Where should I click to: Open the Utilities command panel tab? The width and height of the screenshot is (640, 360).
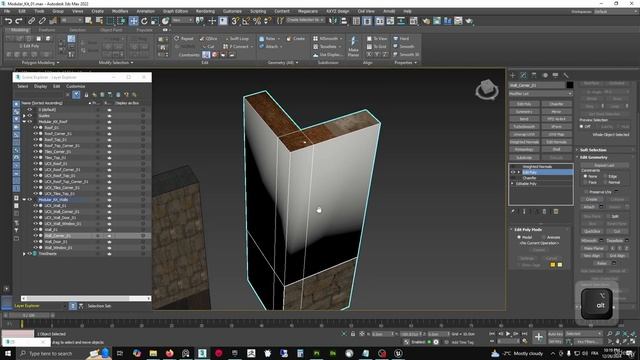tap(566, 76)
